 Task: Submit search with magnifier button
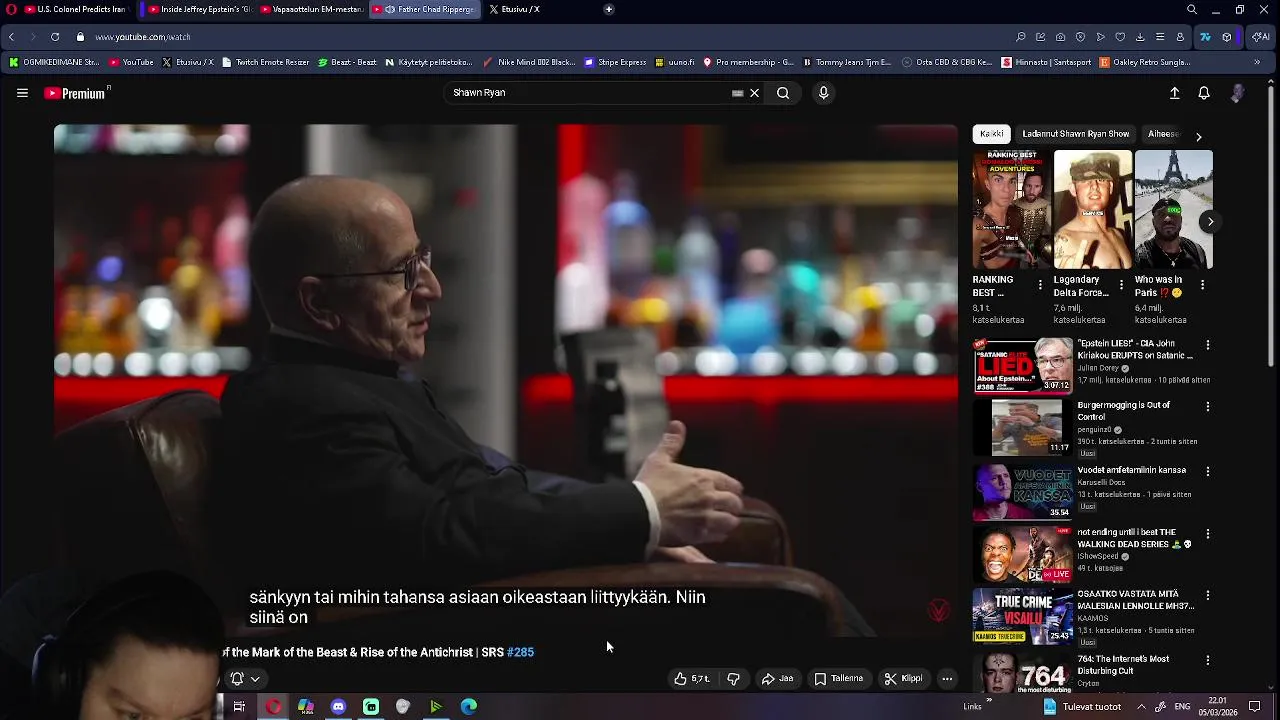(783, 93)
